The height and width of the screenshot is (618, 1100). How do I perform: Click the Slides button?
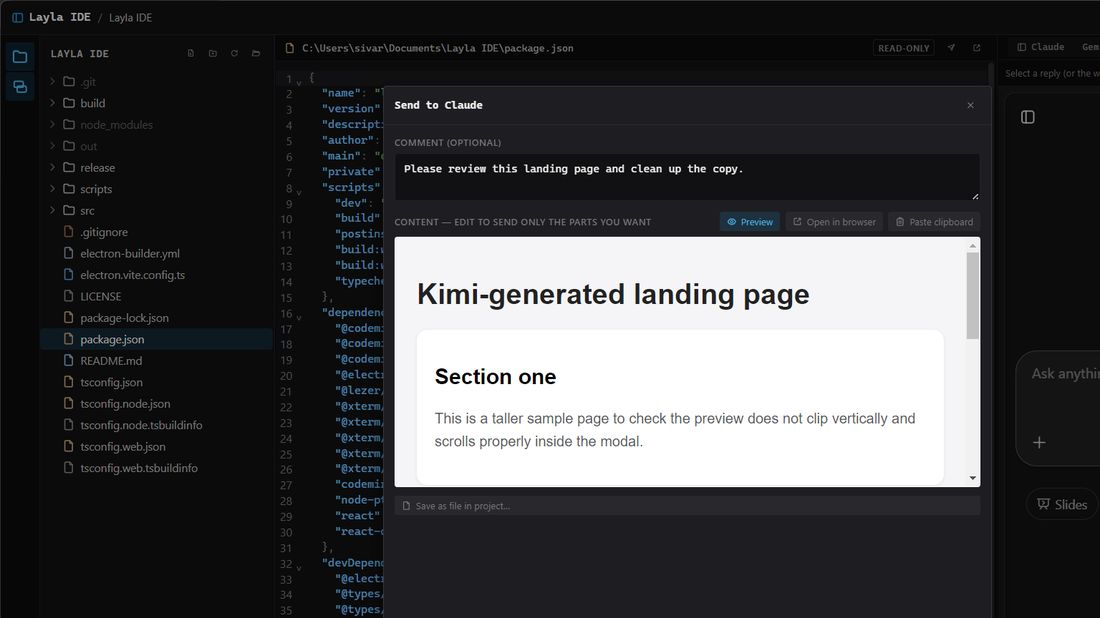pyautogui.click(x=1062, y=504)
